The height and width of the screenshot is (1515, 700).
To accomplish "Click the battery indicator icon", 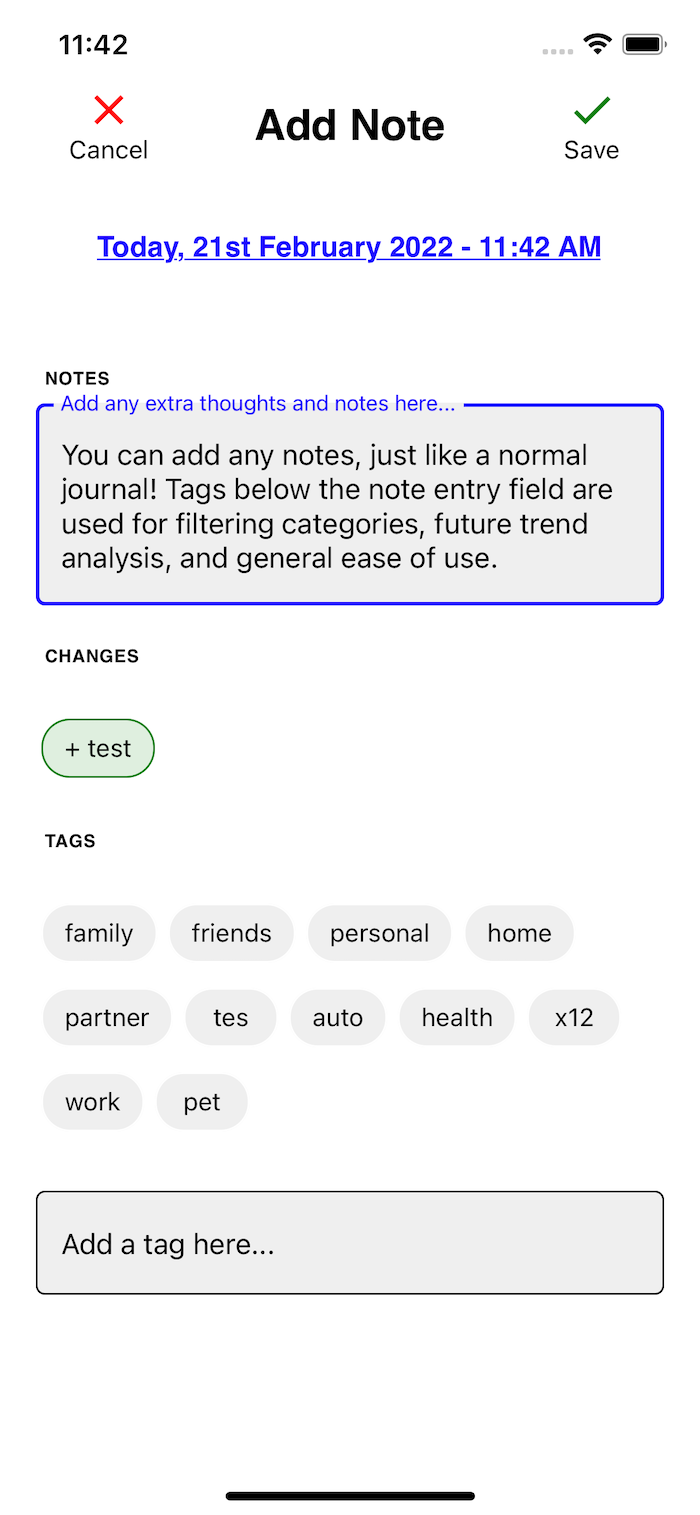I will (644, 44).
